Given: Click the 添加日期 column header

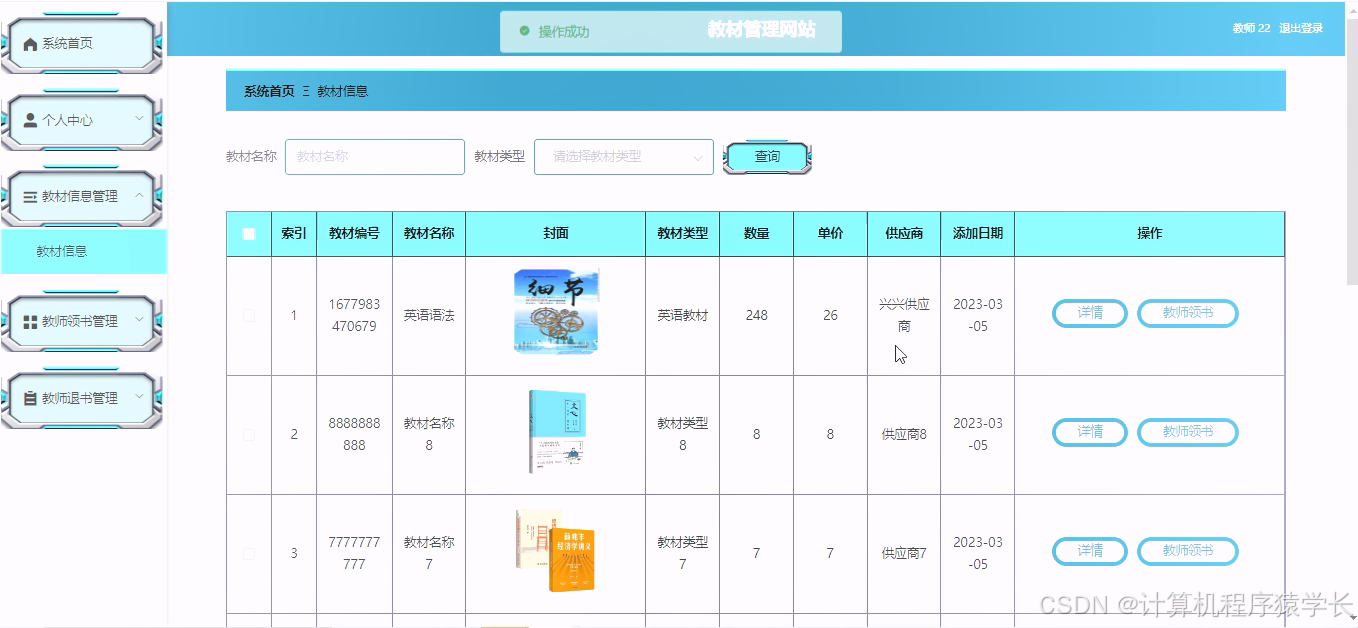Looking at the screenshot, I should pos(978,234).
